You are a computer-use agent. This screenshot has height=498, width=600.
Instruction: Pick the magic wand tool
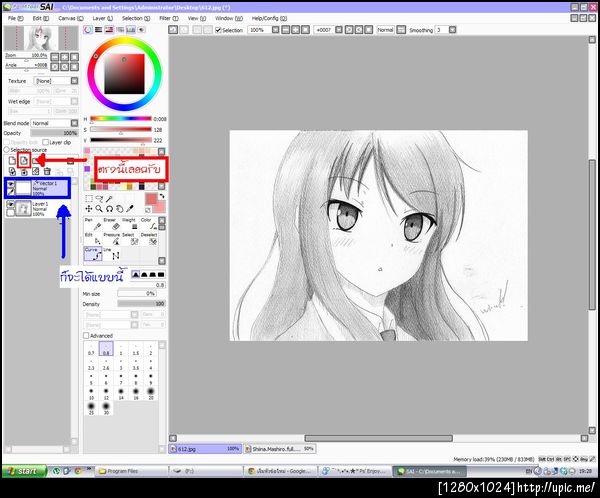point(109,199)
